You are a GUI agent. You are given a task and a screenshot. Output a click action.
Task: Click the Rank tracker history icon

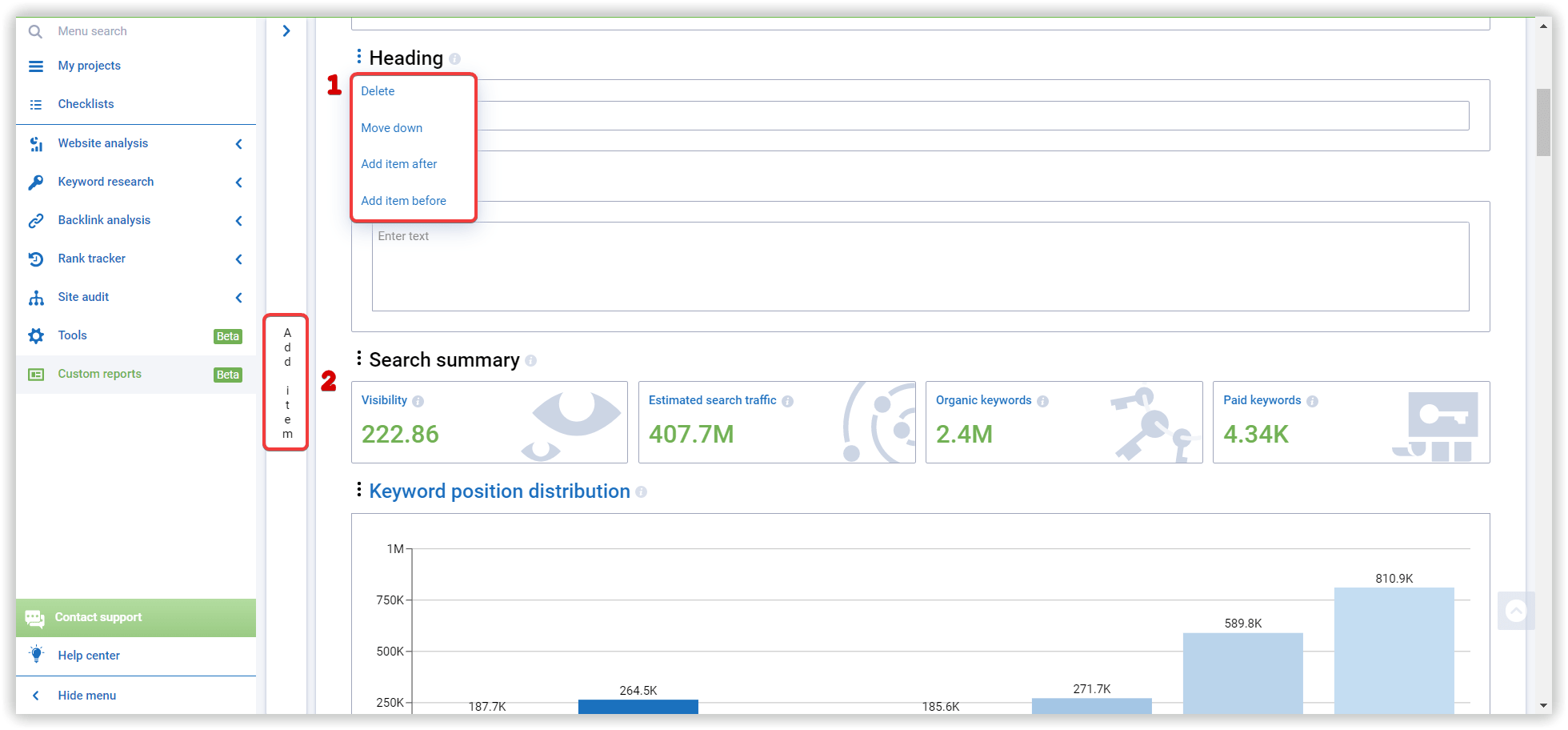pos(36,259)
